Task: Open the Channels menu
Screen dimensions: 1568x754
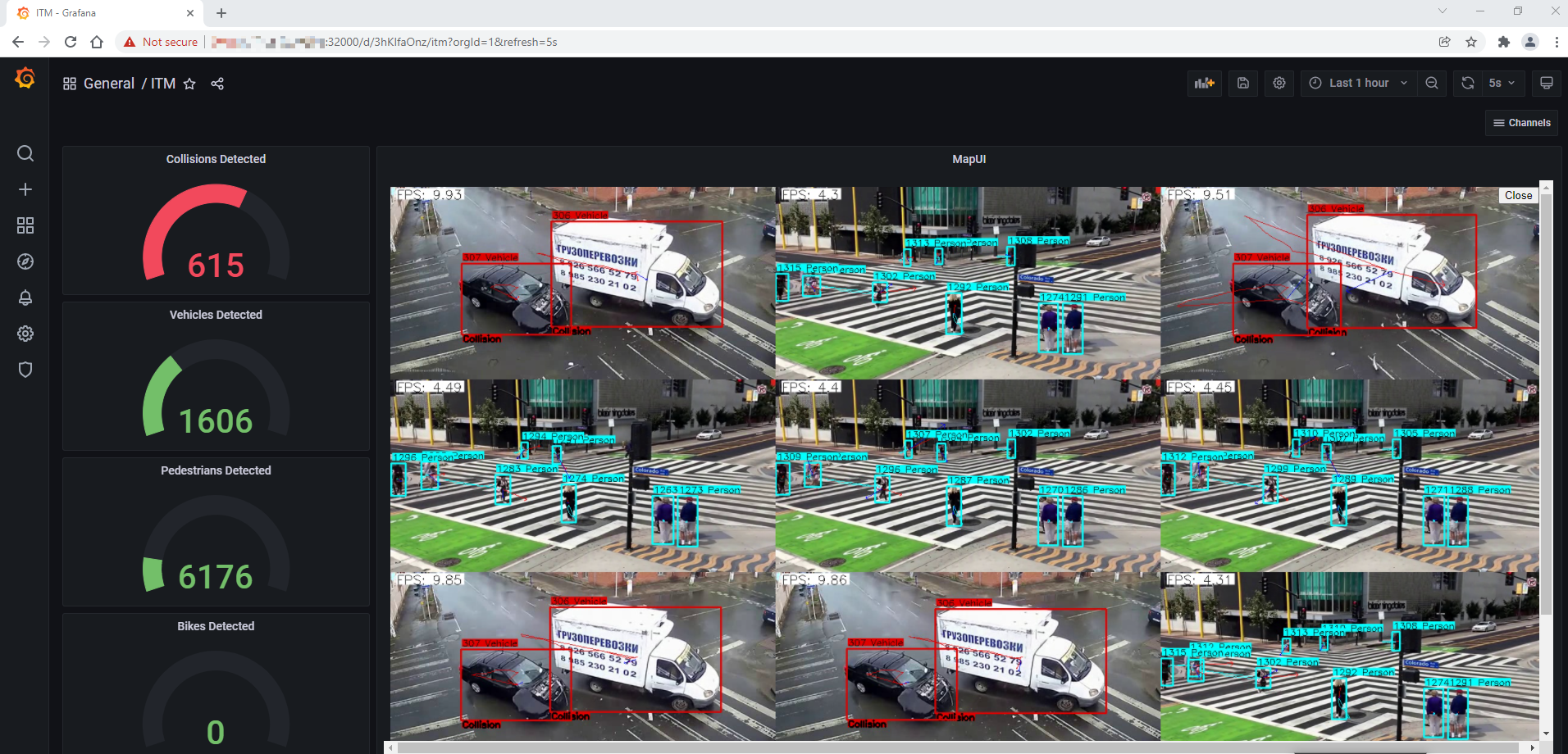Action: pyautogui.click(x=1521, y=122)
